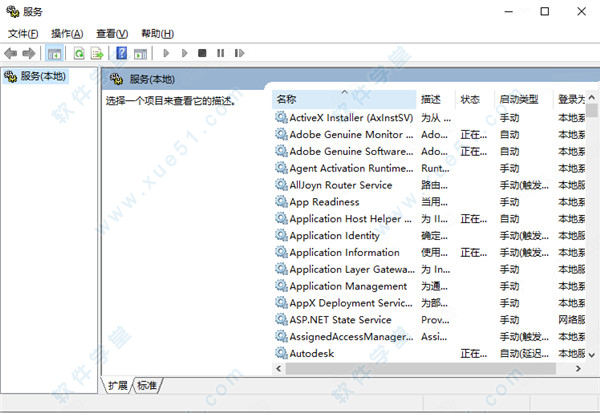This screenshot has height=413, width=600.
Task: Select ASP.NET State Service name
Action: pyautogui.click(x=341, y=320)
